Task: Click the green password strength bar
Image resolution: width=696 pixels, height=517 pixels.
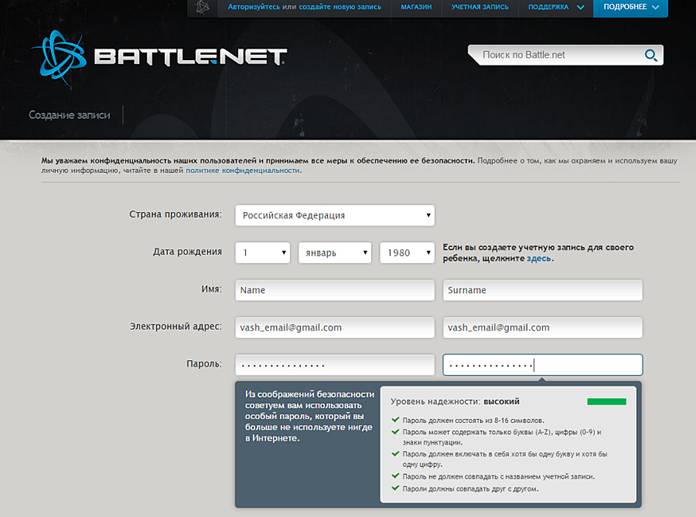Action: [x=606, y=402]
